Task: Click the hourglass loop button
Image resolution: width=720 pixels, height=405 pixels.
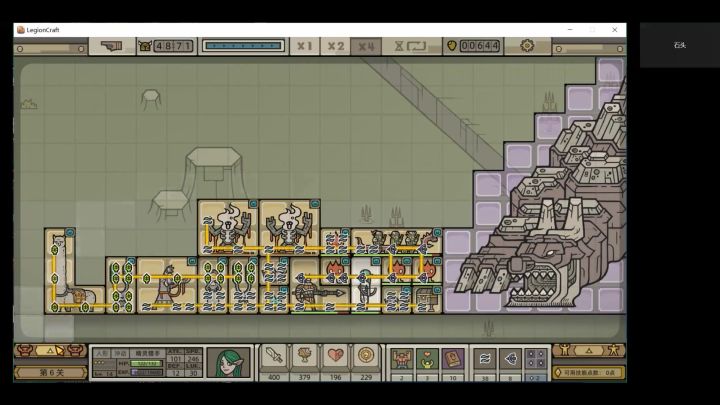Action: tap(411, 46)
